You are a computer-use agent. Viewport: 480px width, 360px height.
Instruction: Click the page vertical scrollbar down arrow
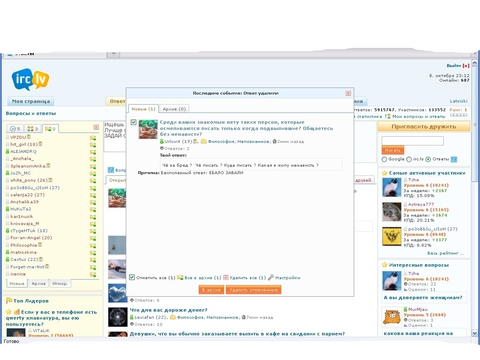pos(475,333)
